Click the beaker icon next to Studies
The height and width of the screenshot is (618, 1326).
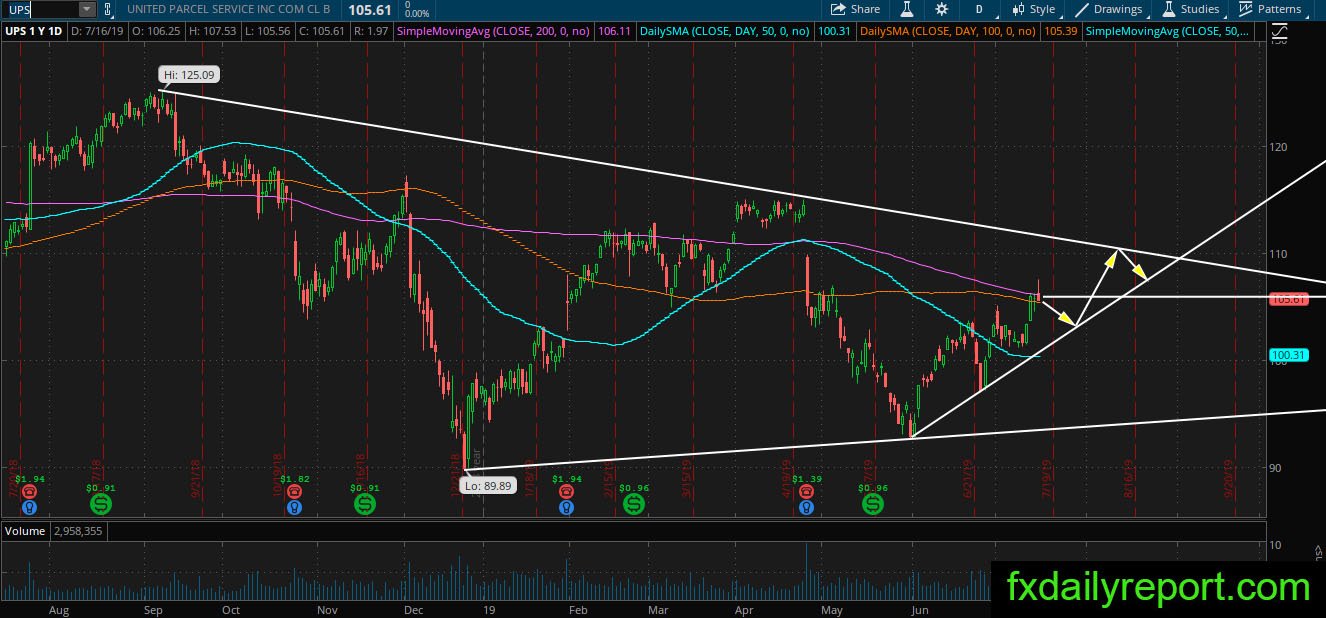(1168, 9)
